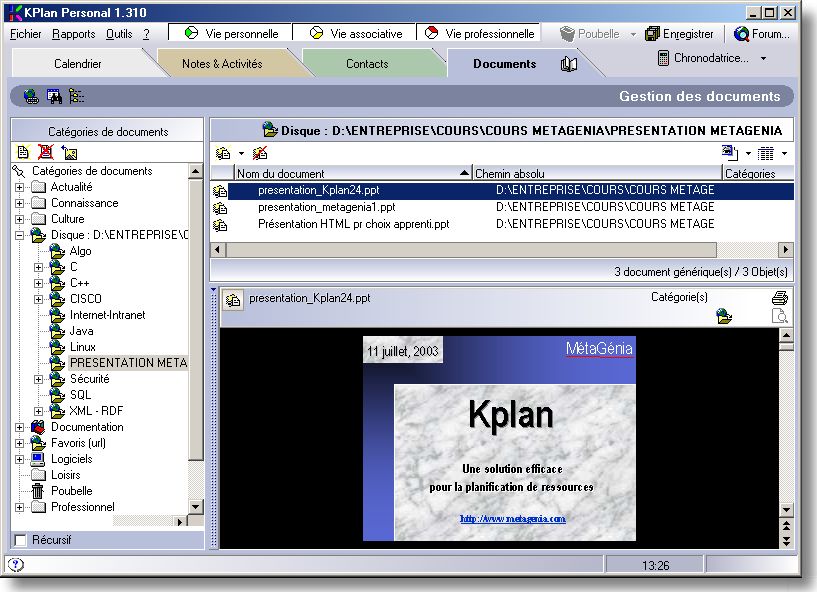Open the Poubelle dropdown arrow
The image size is (817, 592).
[x=633, y=34]
